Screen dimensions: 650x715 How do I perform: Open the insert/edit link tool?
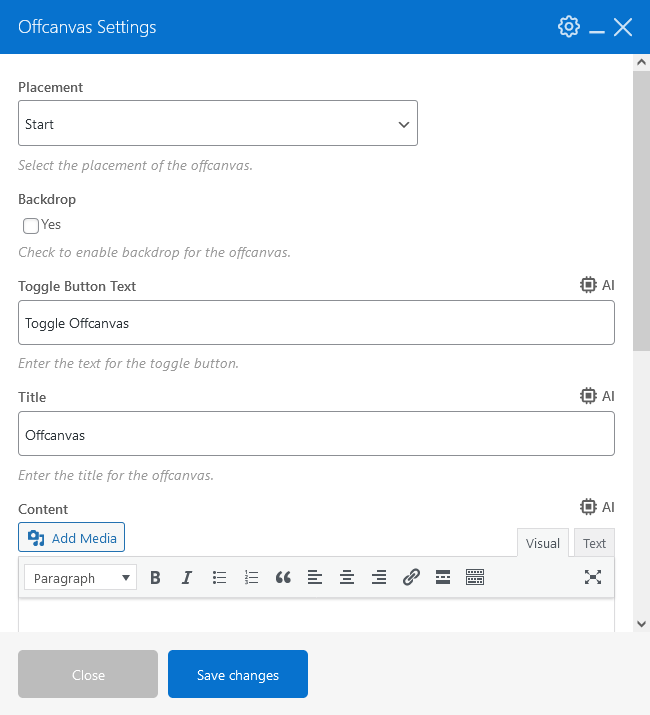tap(411, 577)
